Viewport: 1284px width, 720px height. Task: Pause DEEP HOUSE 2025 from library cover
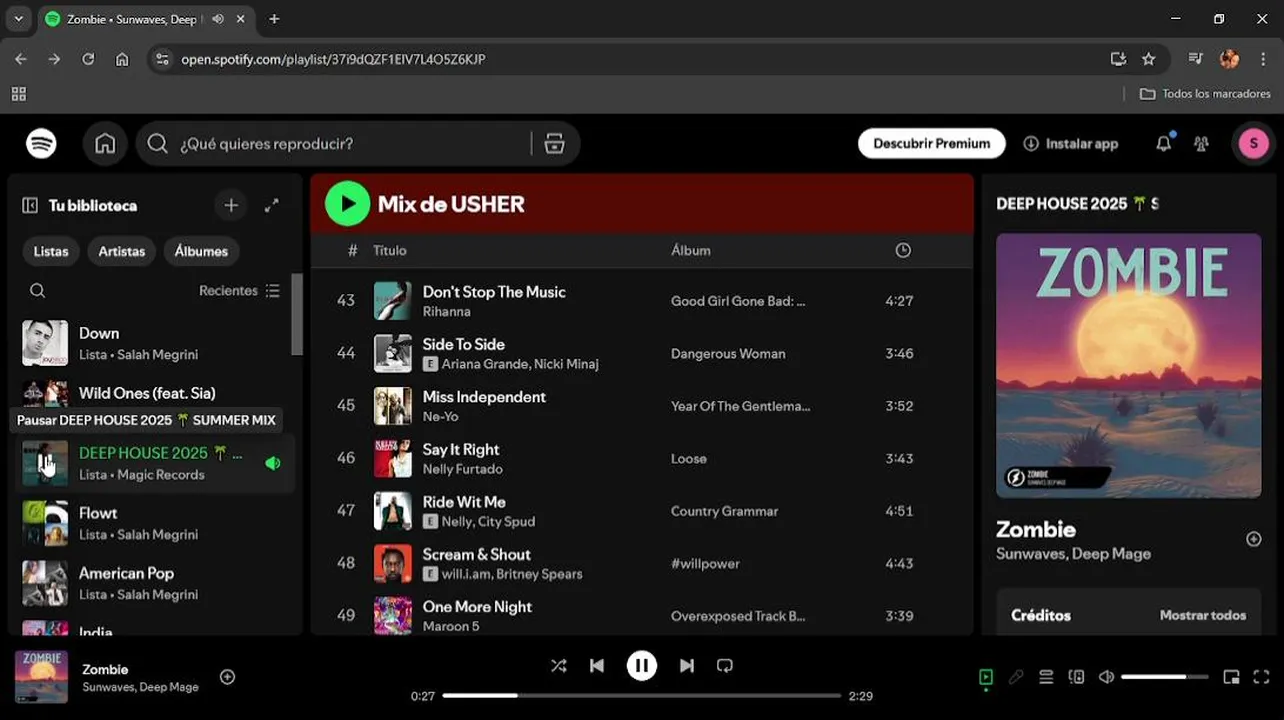45,464
